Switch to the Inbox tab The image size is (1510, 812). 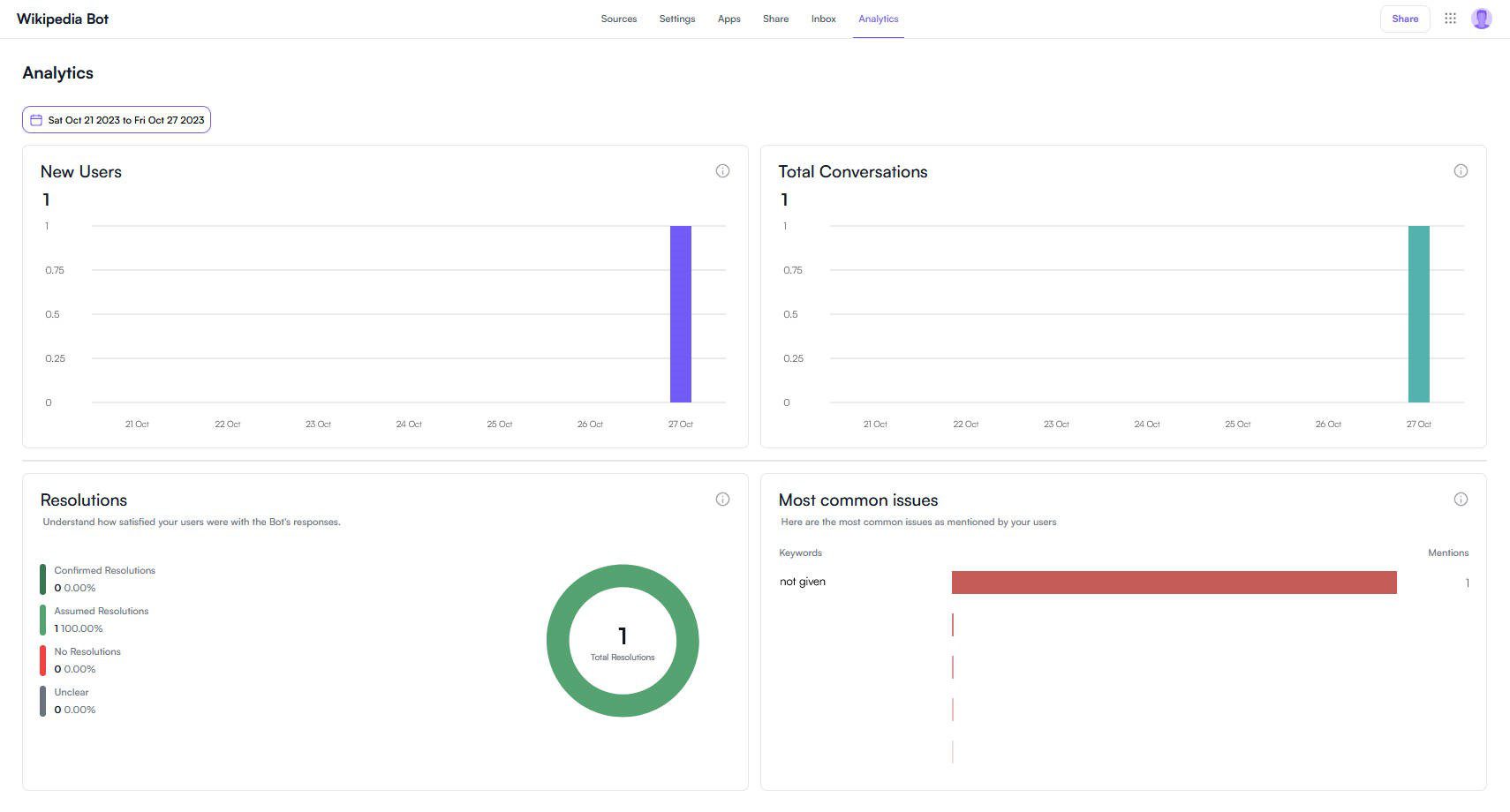(822, 19)
